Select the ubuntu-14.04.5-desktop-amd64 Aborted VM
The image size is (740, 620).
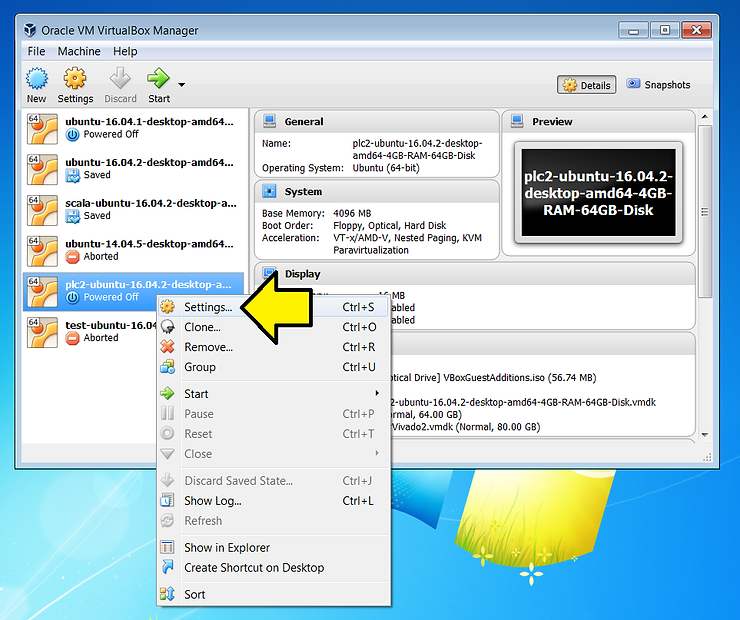[x=134, y=251]
